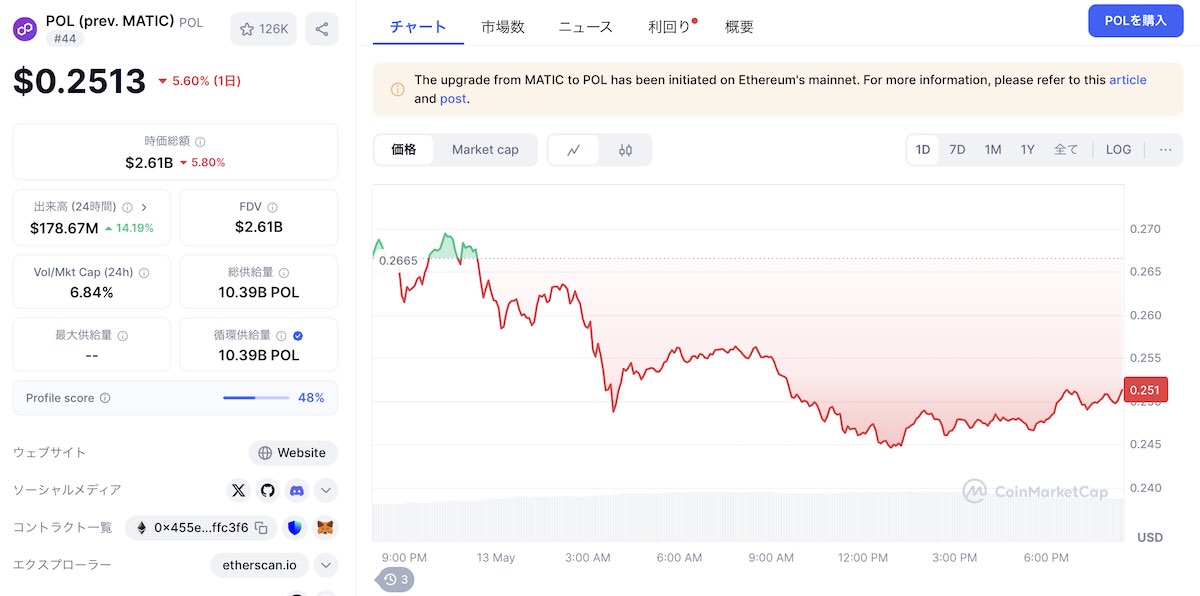Toggle chart to Market cap view
Viewport: 1200px width, 596px height.
[x=485, y=150]
